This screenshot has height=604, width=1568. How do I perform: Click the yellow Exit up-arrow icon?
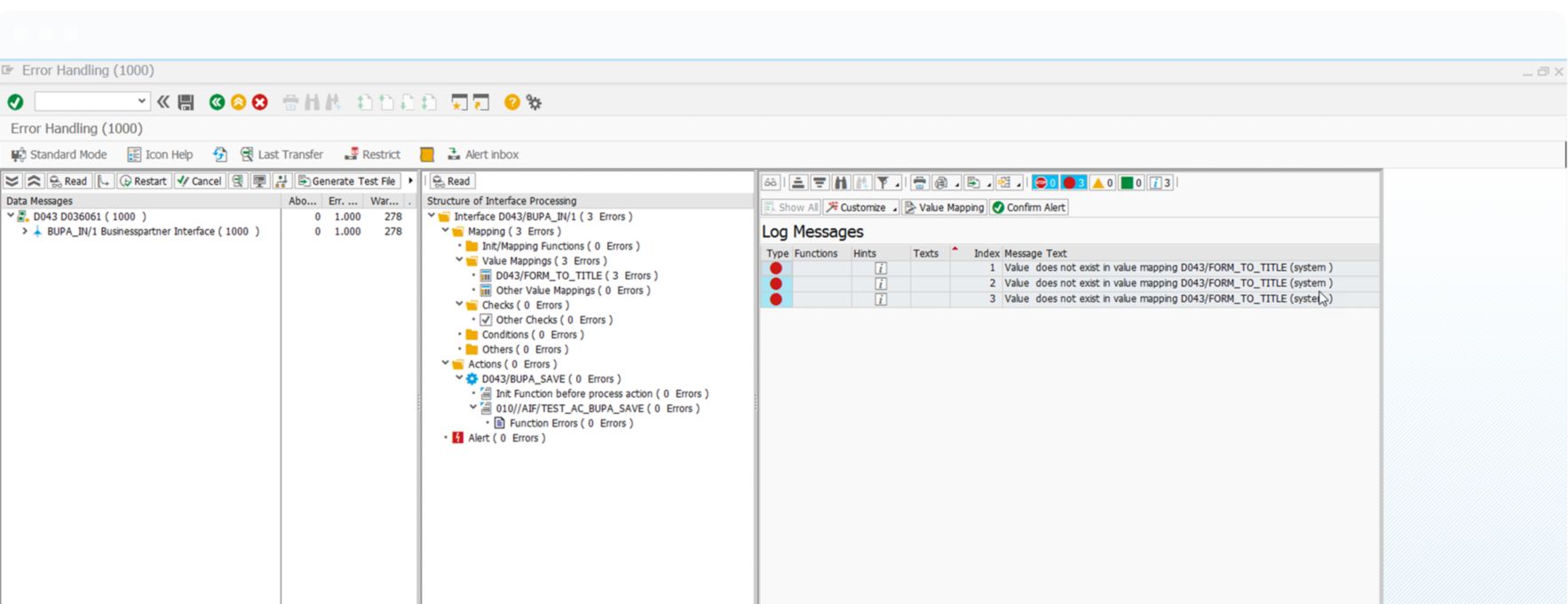point(238,102)
